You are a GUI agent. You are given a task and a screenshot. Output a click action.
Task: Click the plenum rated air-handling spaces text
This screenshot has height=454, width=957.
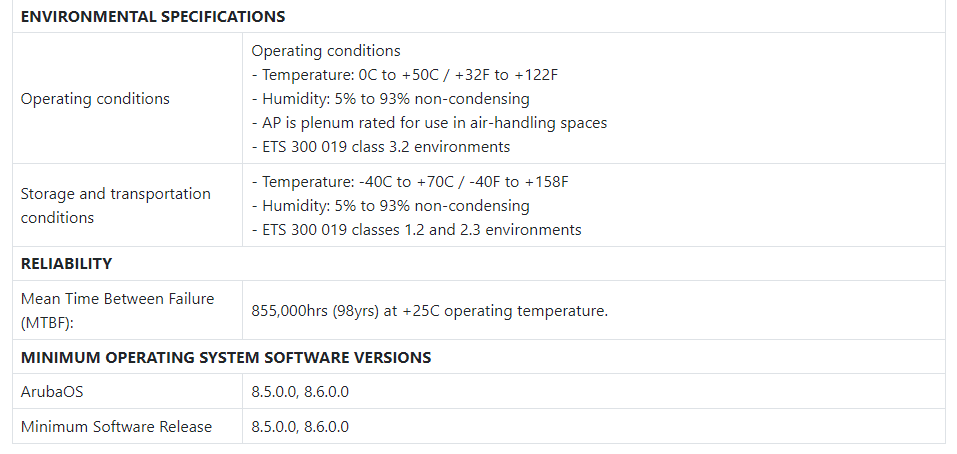coord(429,123)
